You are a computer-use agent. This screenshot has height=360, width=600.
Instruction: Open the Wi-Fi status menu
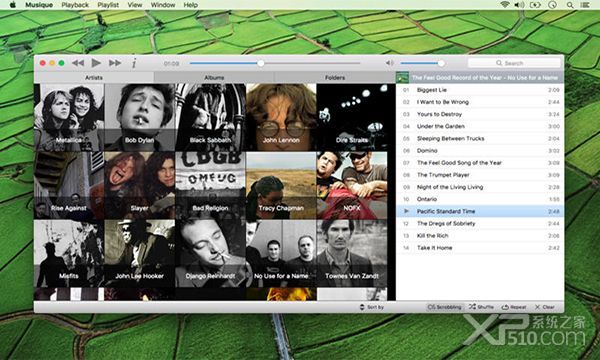point(505,5)
